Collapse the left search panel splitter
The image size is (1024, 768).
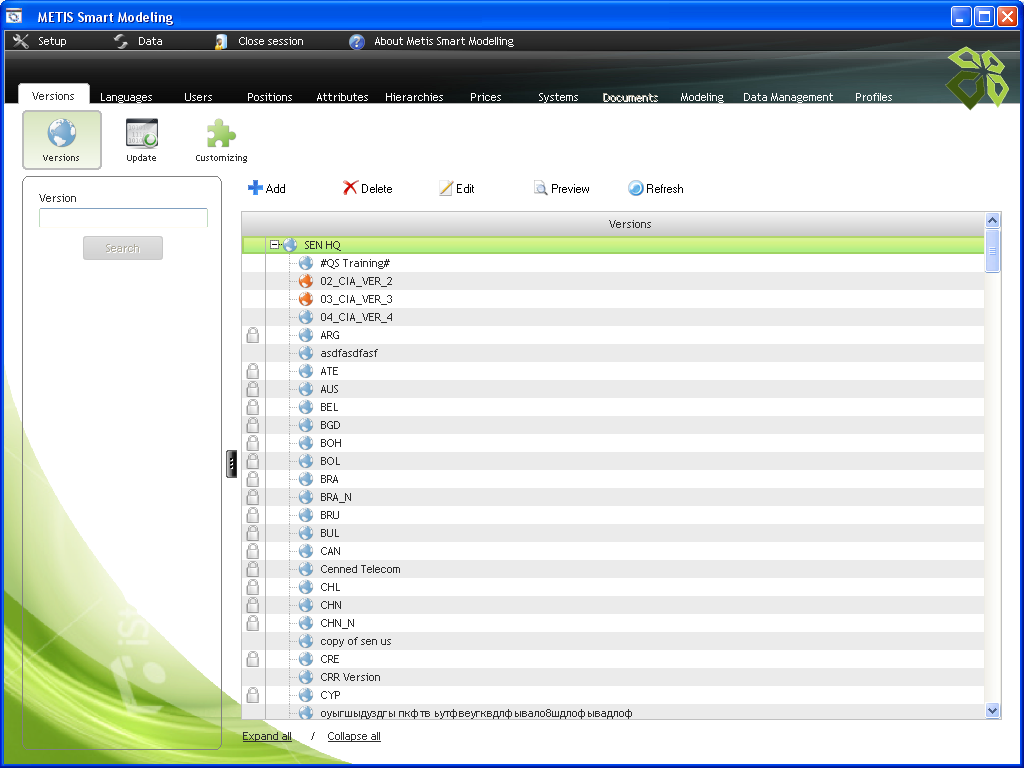pos(231,464)
